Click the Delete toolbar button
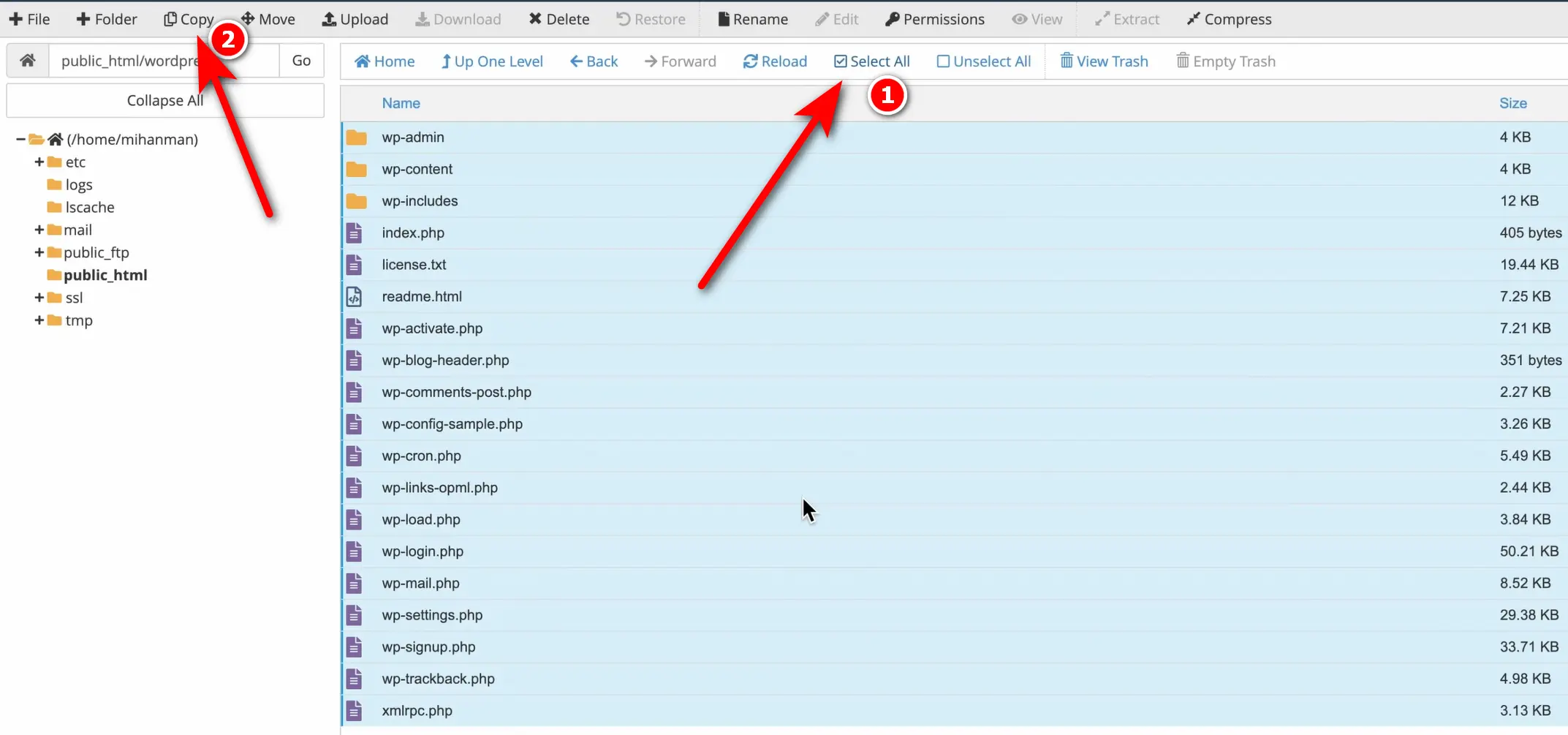This screenshot has width=1568, height=735. (558, 20)
